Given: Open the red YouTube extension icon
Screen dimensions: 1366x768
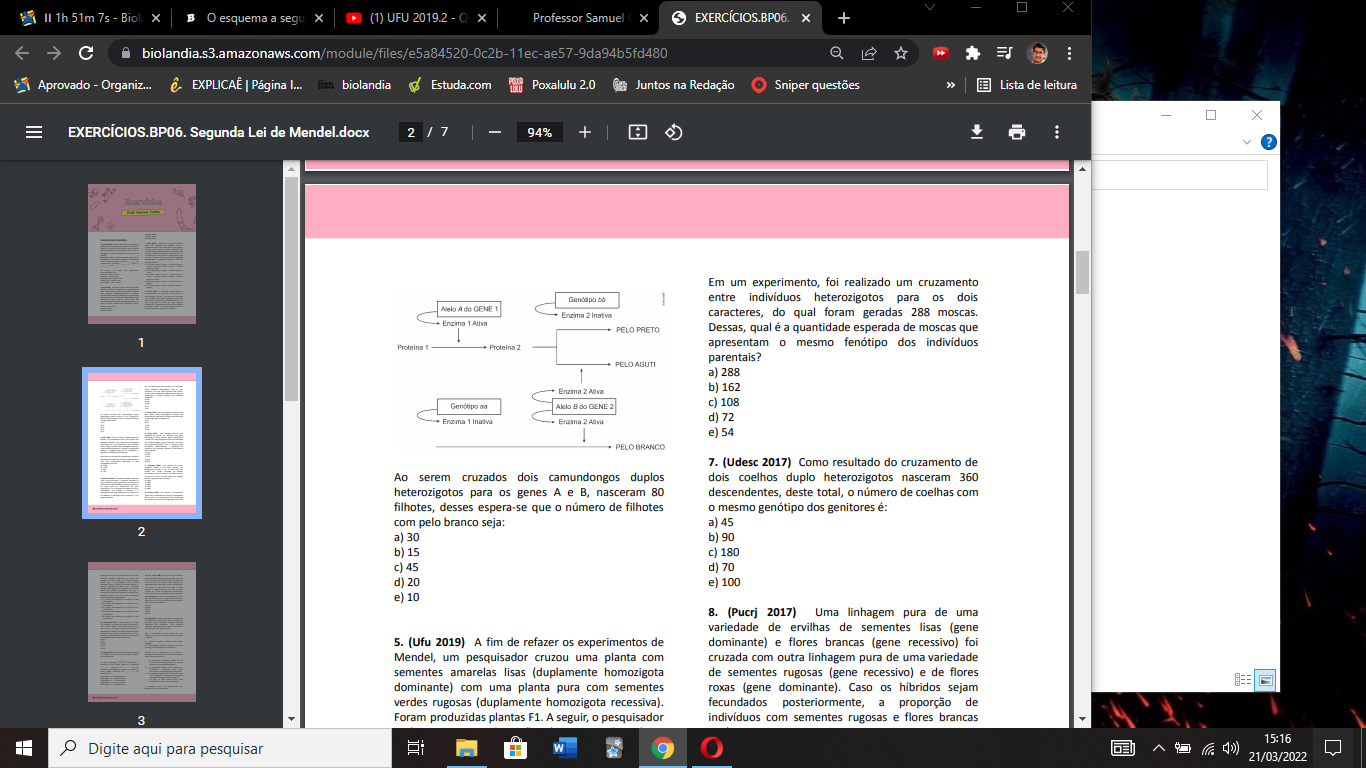Looking at the screenshot, I should point(941,53).
